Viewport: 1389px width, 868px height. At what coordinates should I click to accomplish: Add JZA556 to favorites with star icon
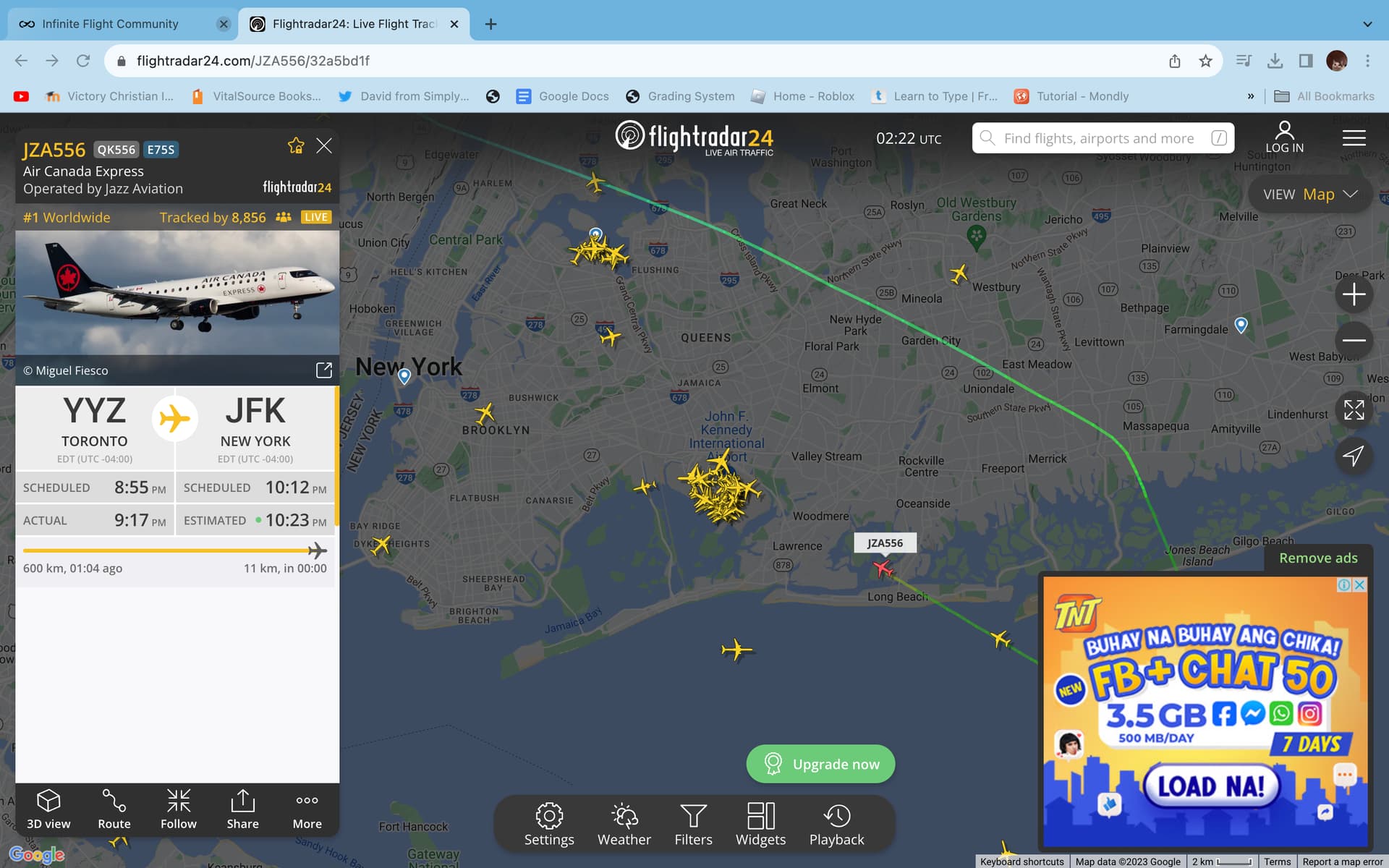pyautogui.click(x=295, y=146)
